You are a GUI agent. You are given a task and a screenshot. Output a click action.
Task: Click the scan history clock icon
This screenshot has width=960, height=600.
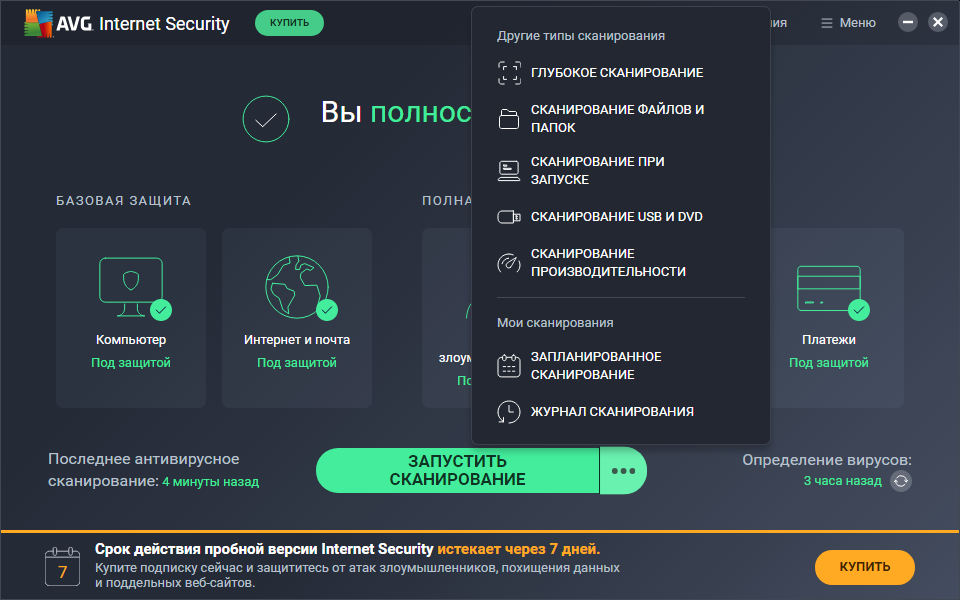coord(509,412)
